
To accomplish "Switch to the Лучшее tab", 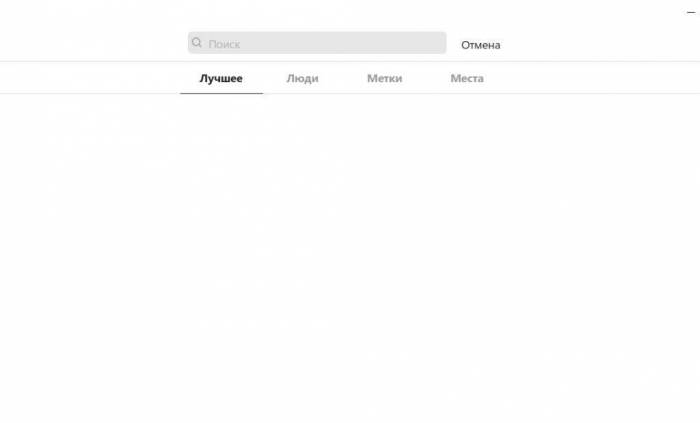I will pos(221,79).
